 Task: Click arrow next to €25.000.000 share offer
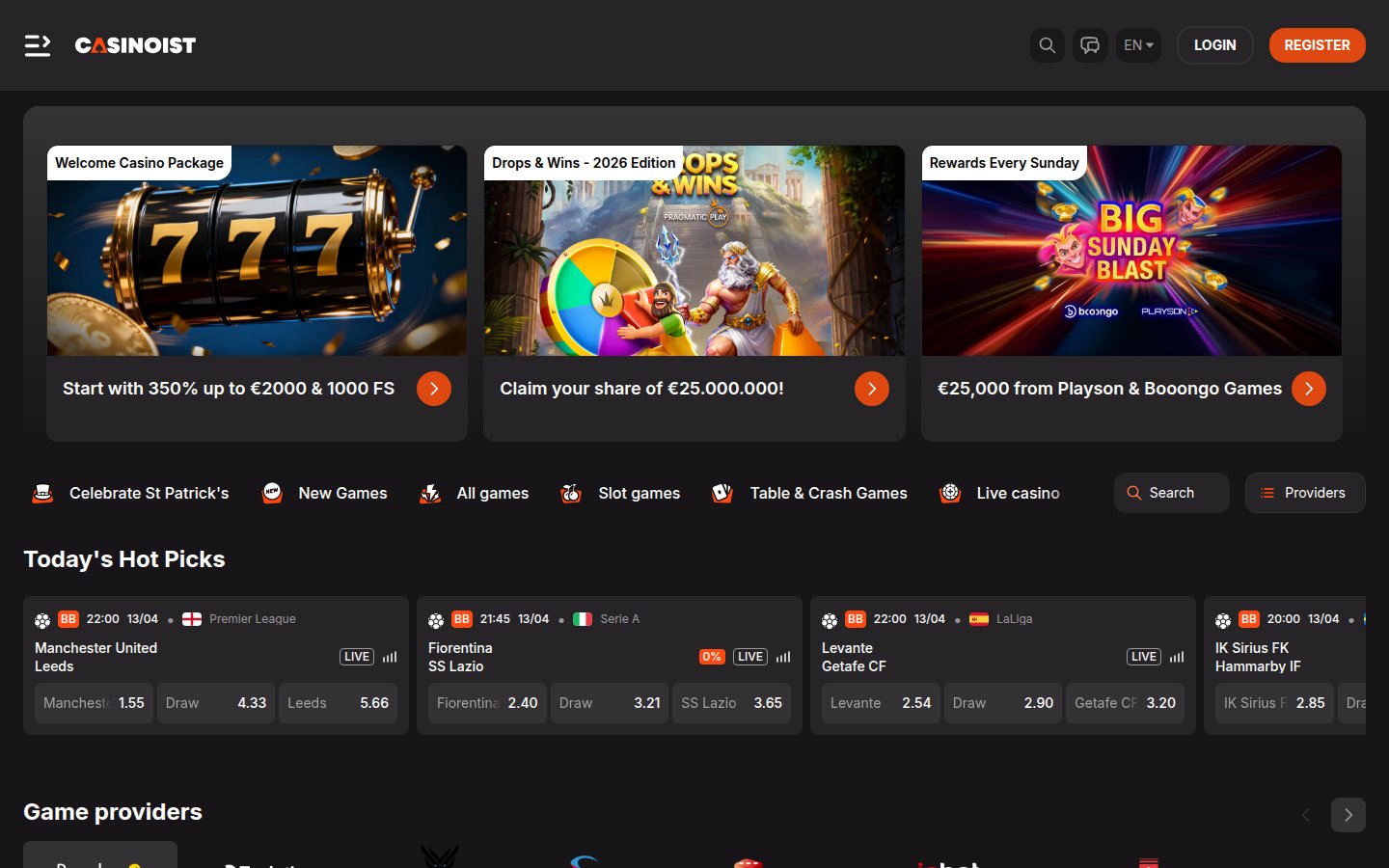872,389
